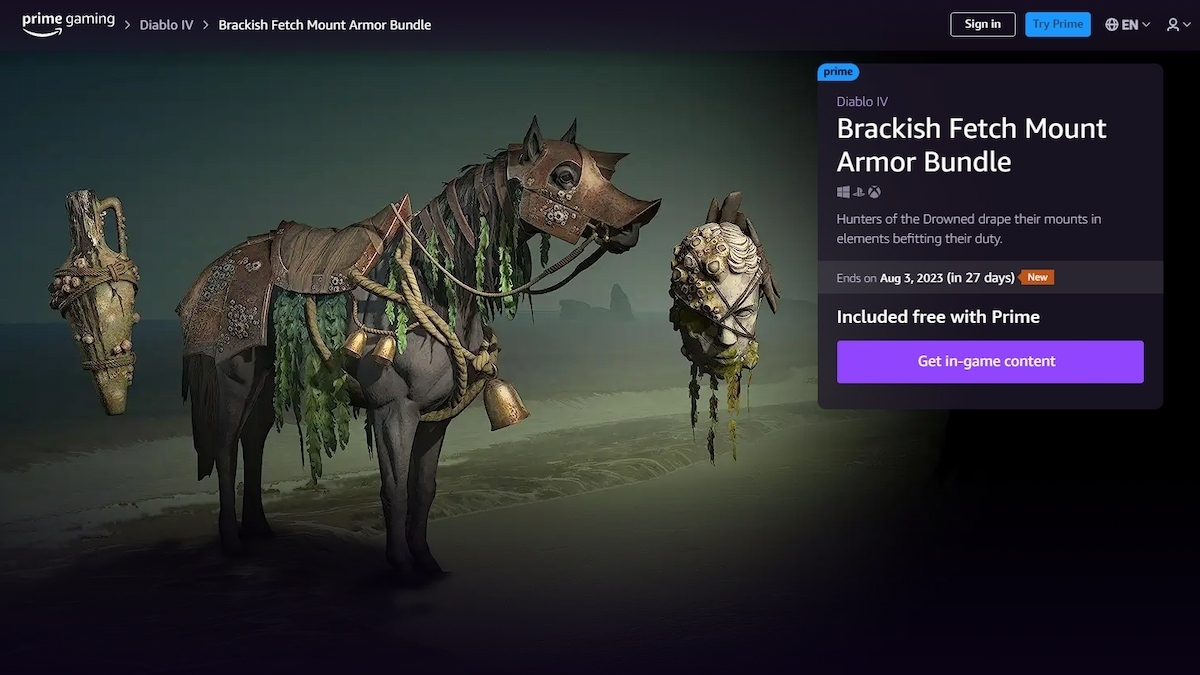The height and width of the screenshot is (675, 1200).
Task: Open the Prime Gaming home logo
Action: click(68, 24)
